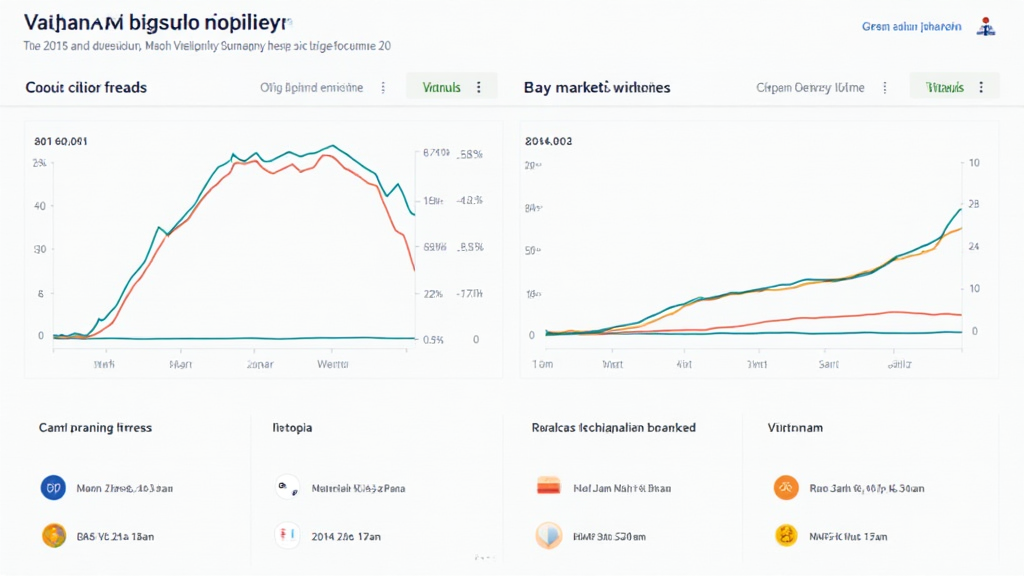Click the icon next to "2014 2ific 17an"
This screenshot has width=1024, height=576.
pos(287,536)
